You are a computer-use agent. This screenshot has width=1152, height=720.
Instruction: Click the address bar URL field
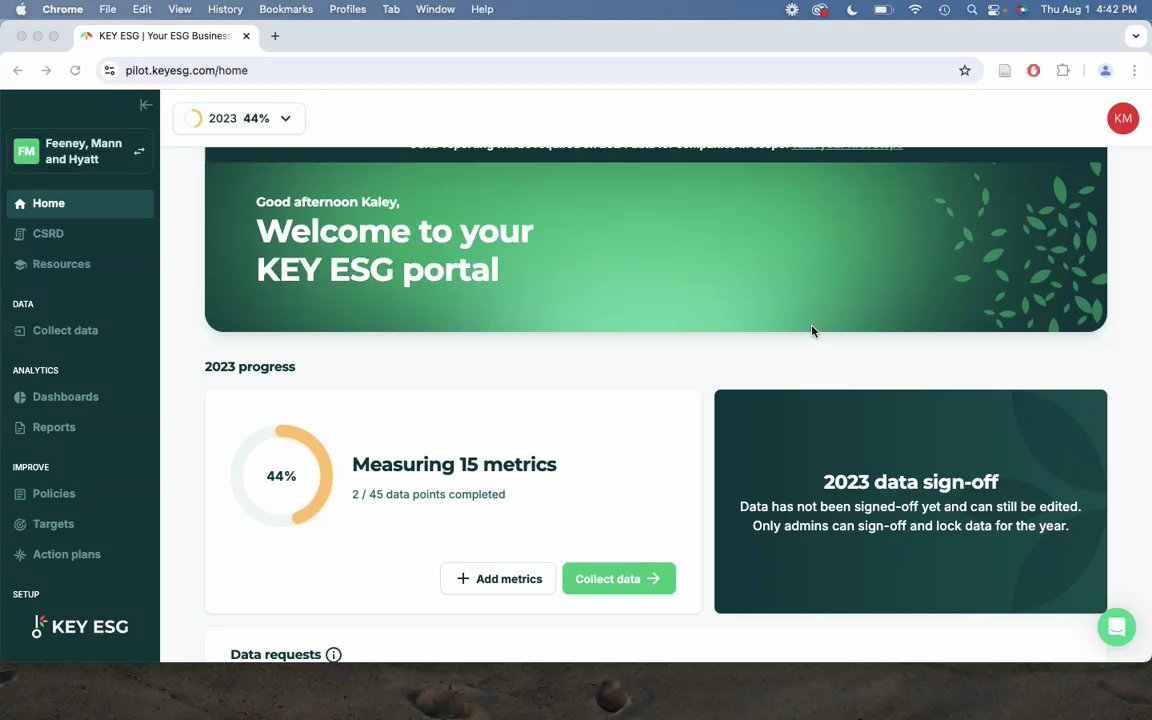540,71
